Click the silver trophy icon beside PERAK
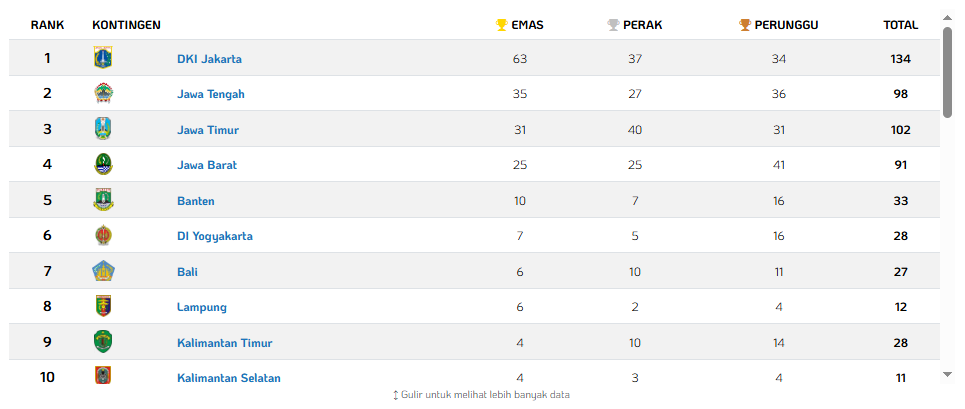 tap(613, 25)
